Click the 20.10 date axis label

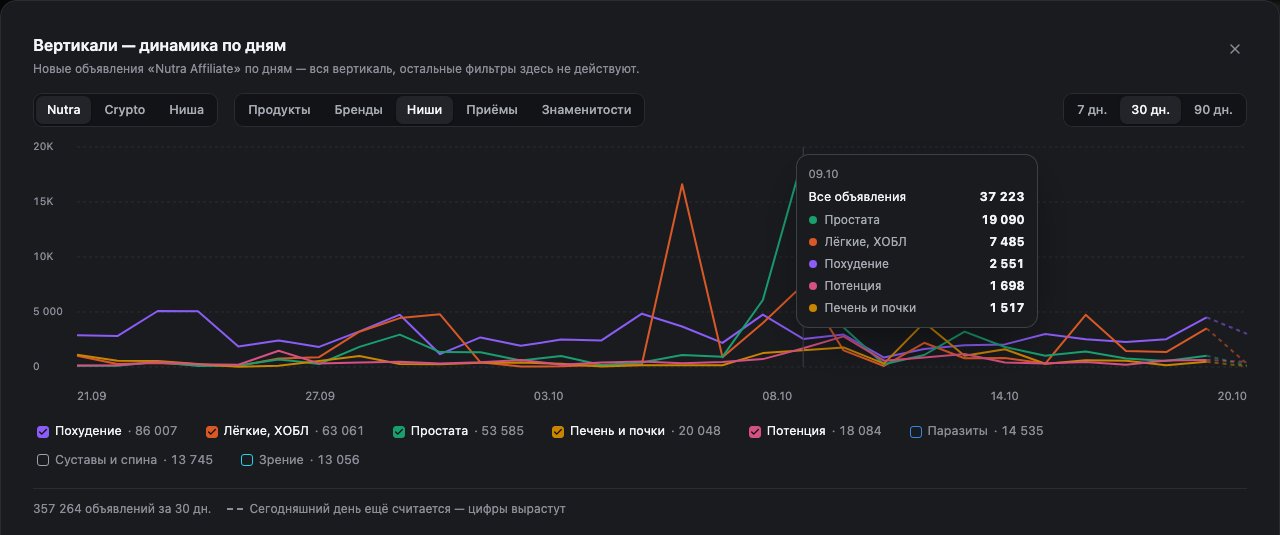click(1232, 396)
